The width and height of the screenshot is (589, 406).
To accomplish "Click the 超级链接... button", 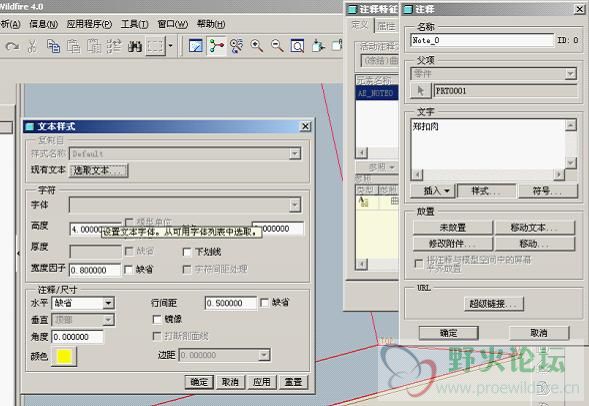I will (494, 303).
